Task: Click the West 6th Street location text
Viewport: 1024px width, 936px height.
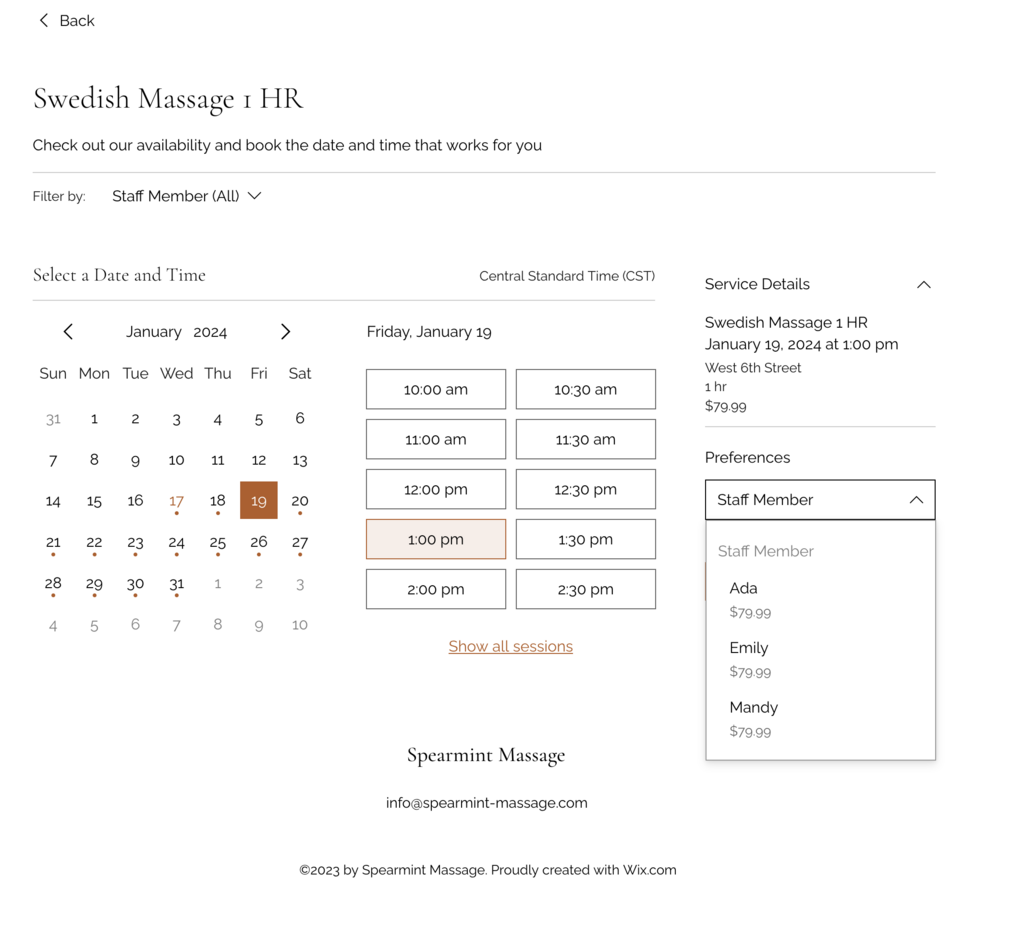Action: click(x=752, y=368)
